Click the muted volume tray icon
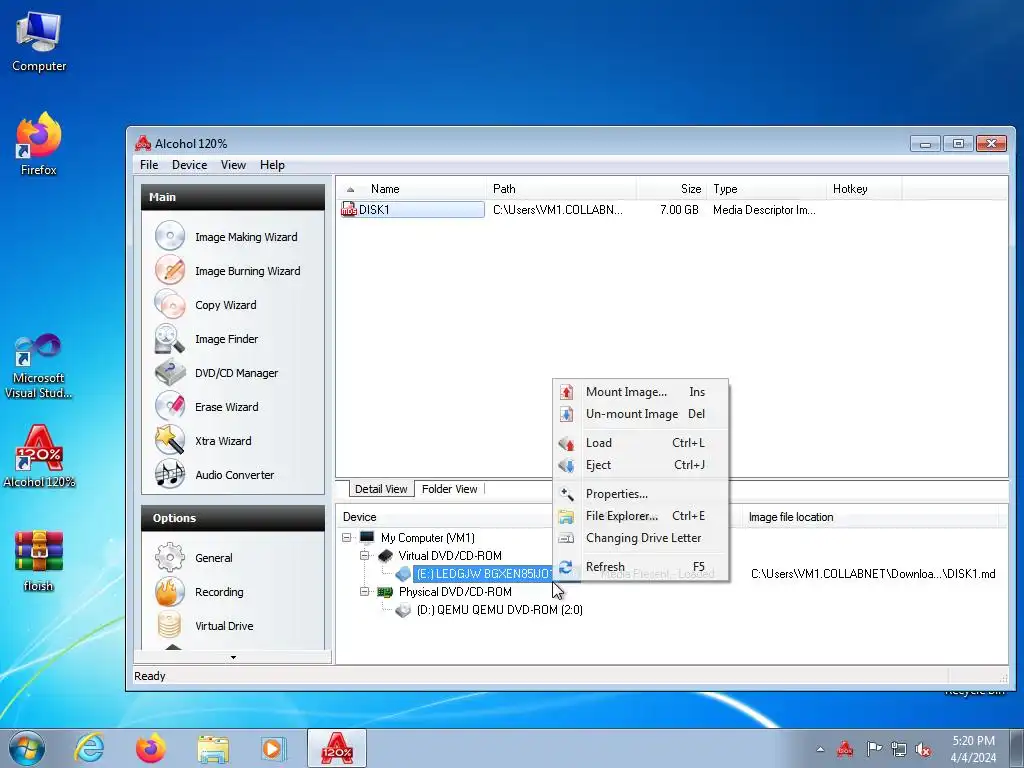Screen dimensions: 1024x768 [922, 749]
